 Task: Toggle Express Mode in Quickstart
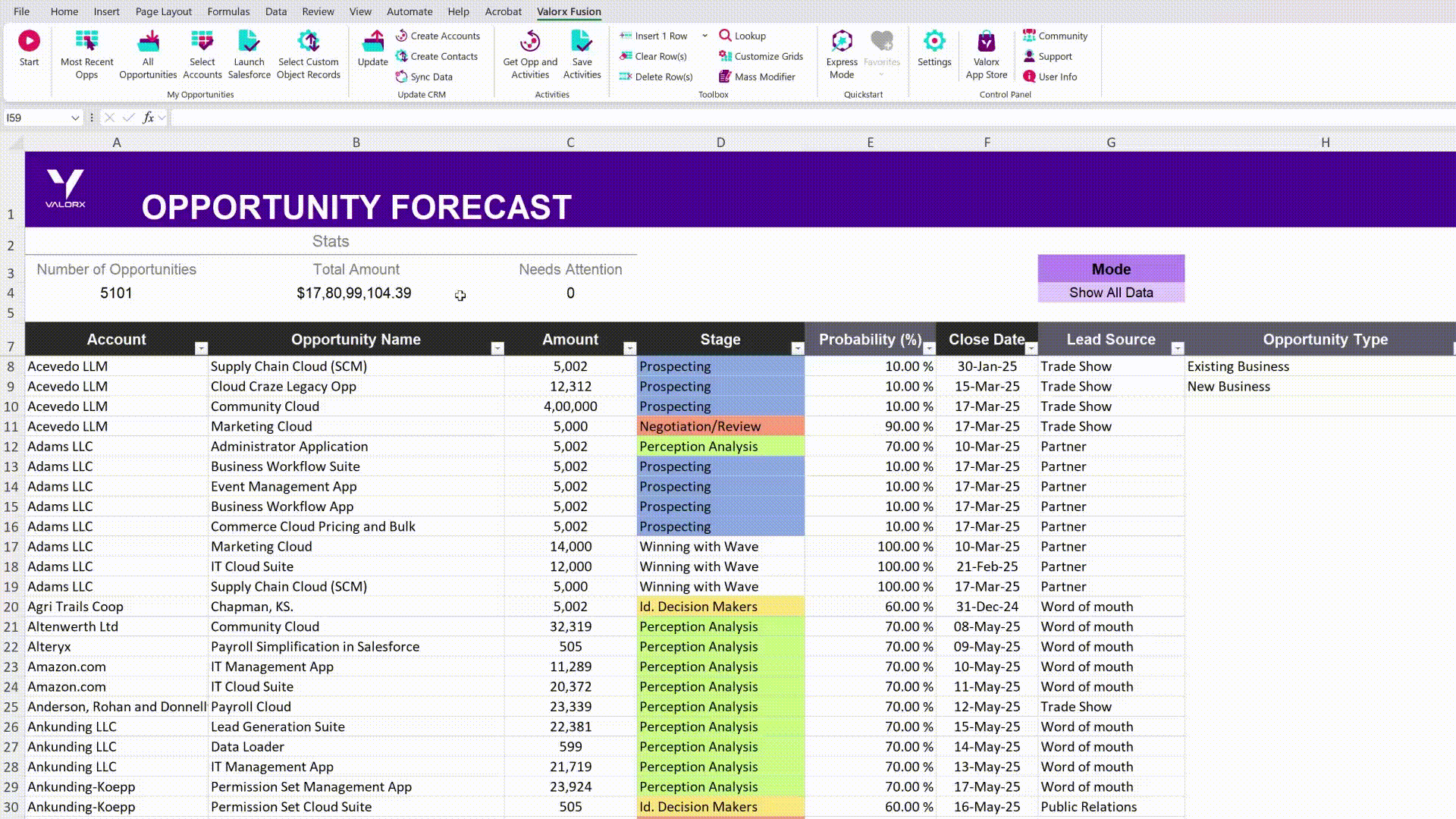tap(842, 42)
